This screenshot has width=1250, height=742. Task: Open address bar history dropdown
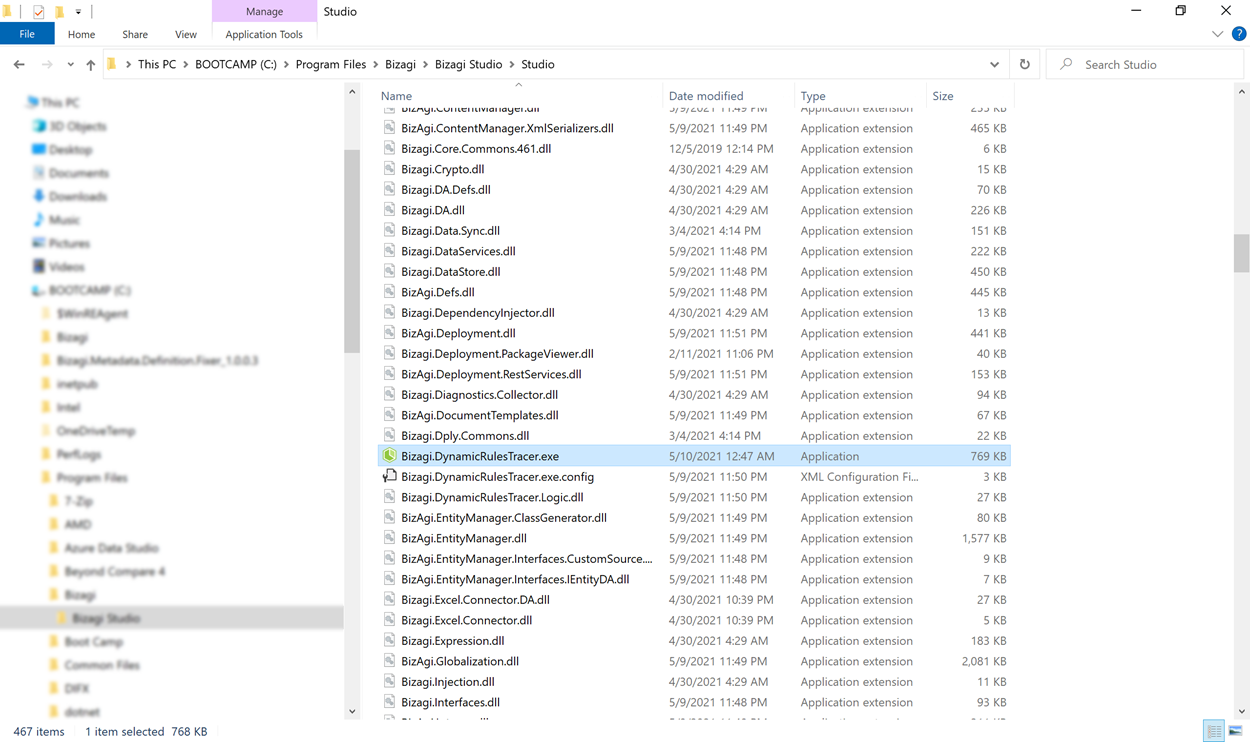[994, 64]
